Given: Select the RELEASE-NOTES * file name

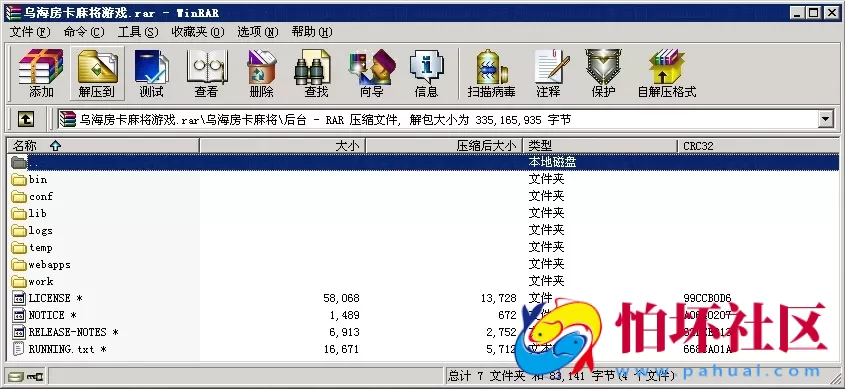Looking at the screenshot, I should coord(73,332).
